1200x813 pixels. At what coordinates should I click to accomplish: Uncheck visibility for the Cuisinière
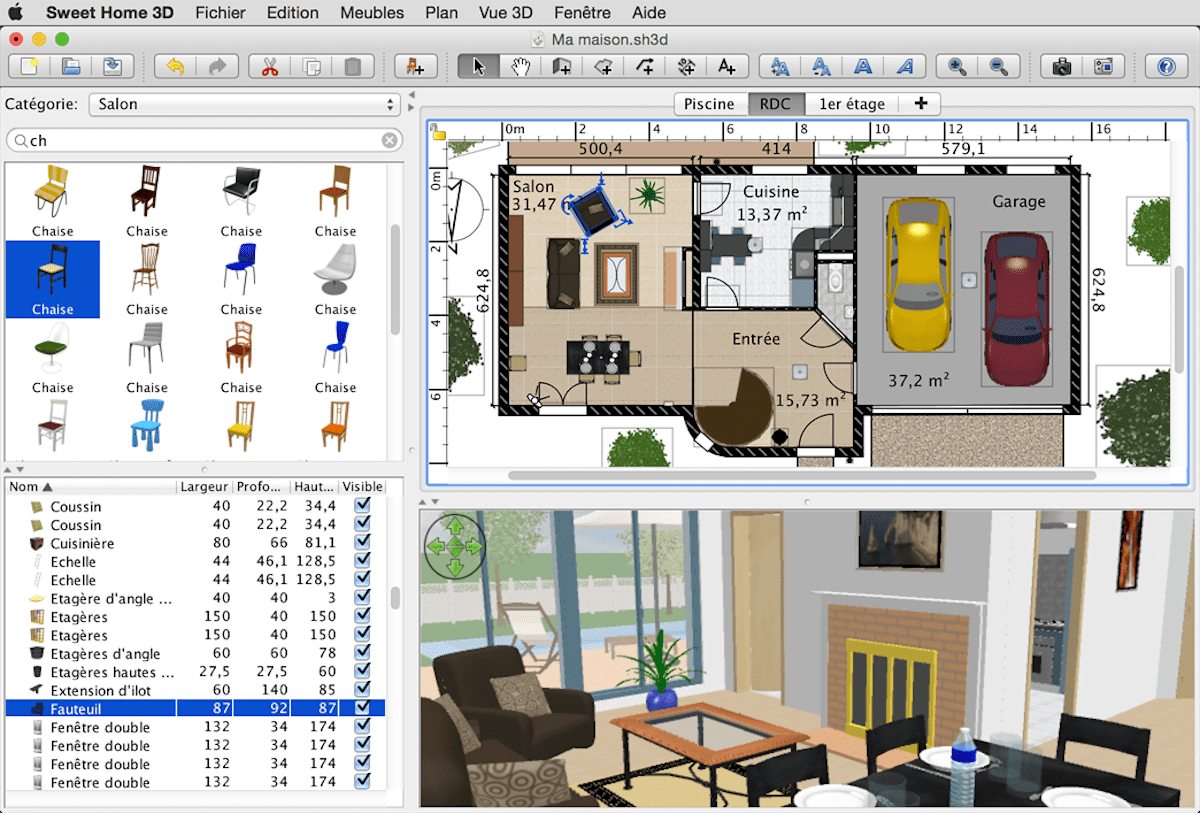[x=363, y=543]
